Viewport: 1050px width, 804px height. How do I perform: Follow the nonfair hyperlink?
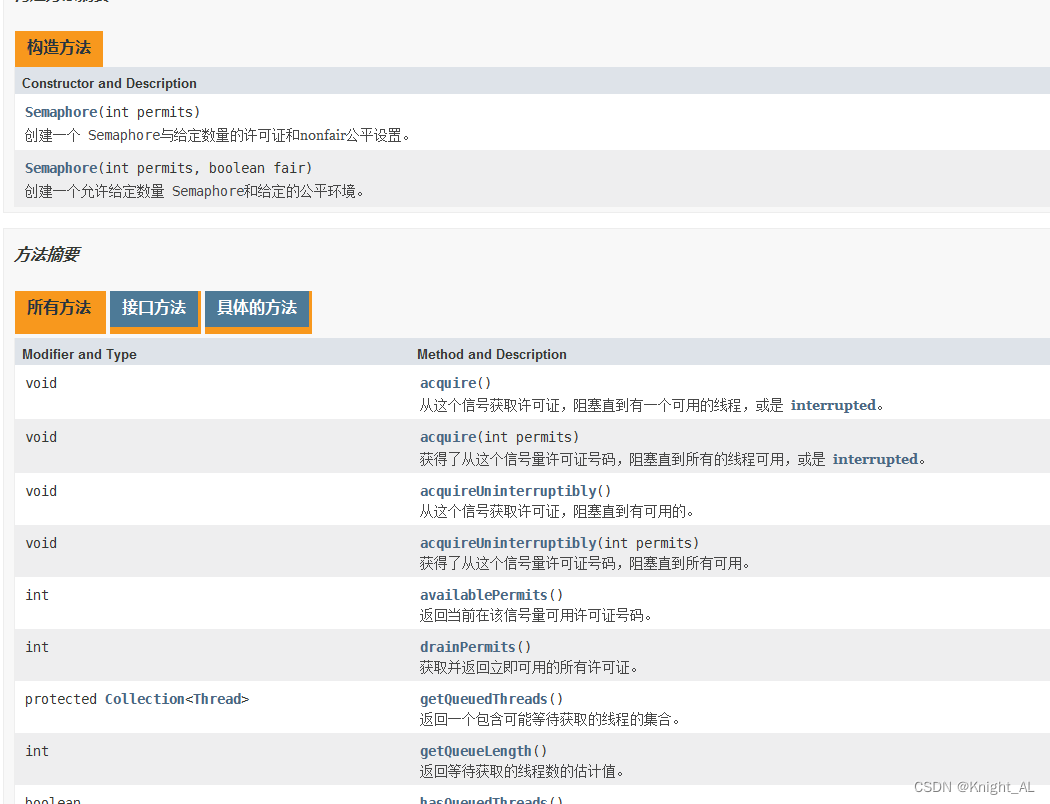pos(322,134)
